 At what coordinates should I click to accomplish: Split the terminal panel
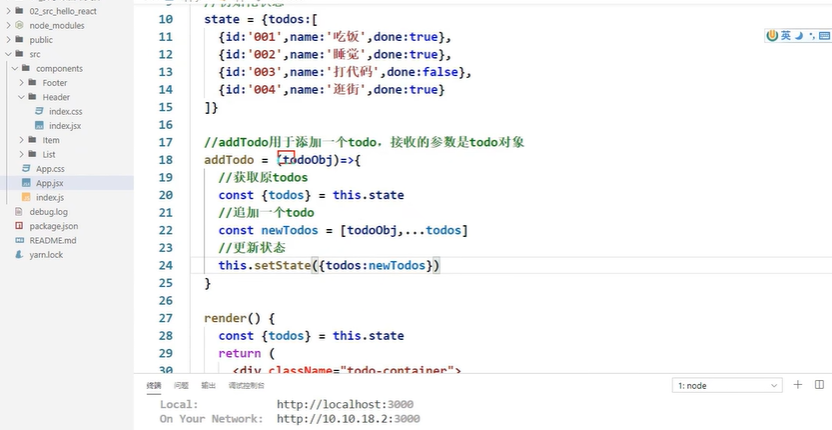click(819, 385)
